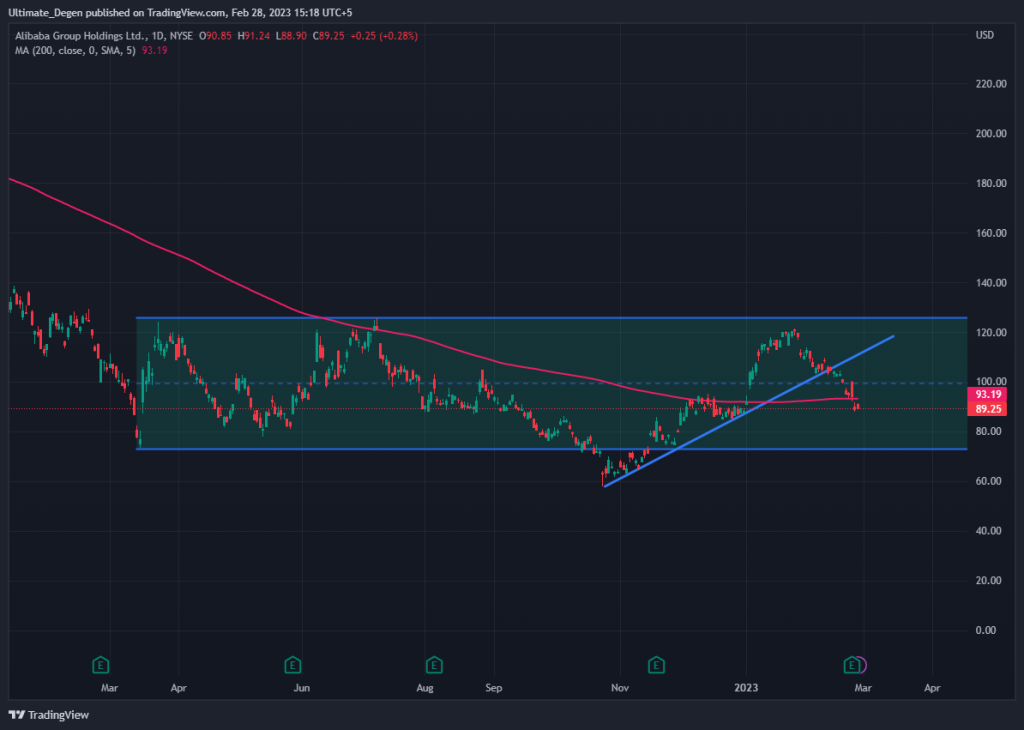Image resolution: width=1024 pixels, height=730 pixels.
Task: Click the earnings icon above the Aug label
Action: click(434, 664)
